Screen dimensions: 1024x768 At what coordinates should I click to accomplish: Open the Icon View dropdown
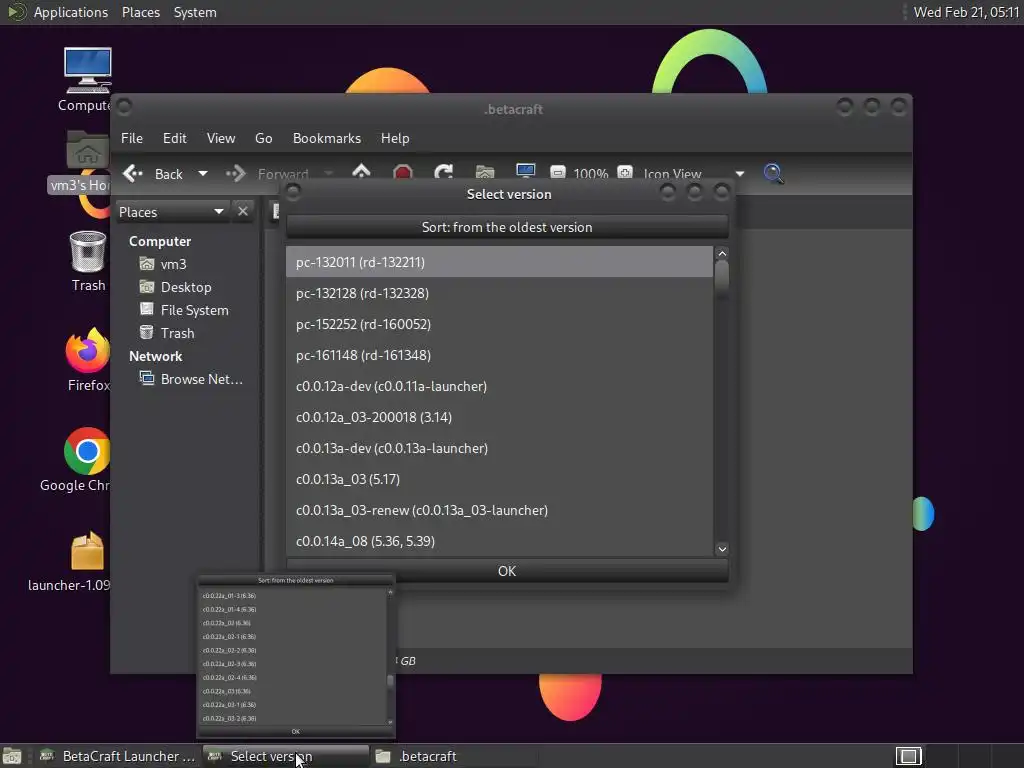pyautogui.click(x=694, y=174)
